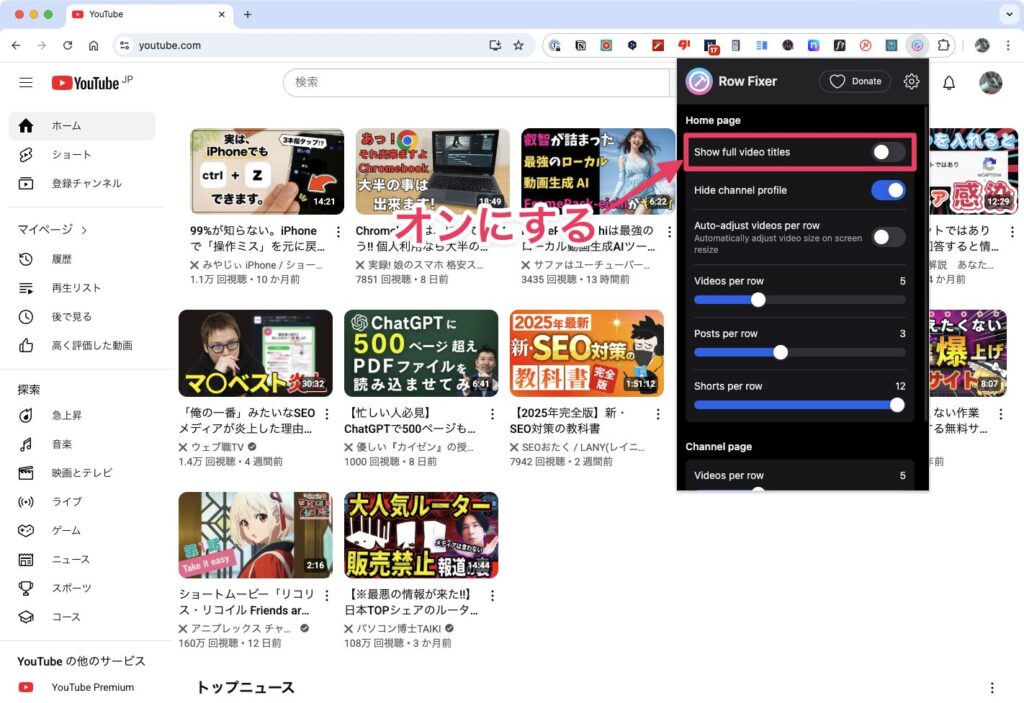Open ライブ in sidebar

[82, 501]
